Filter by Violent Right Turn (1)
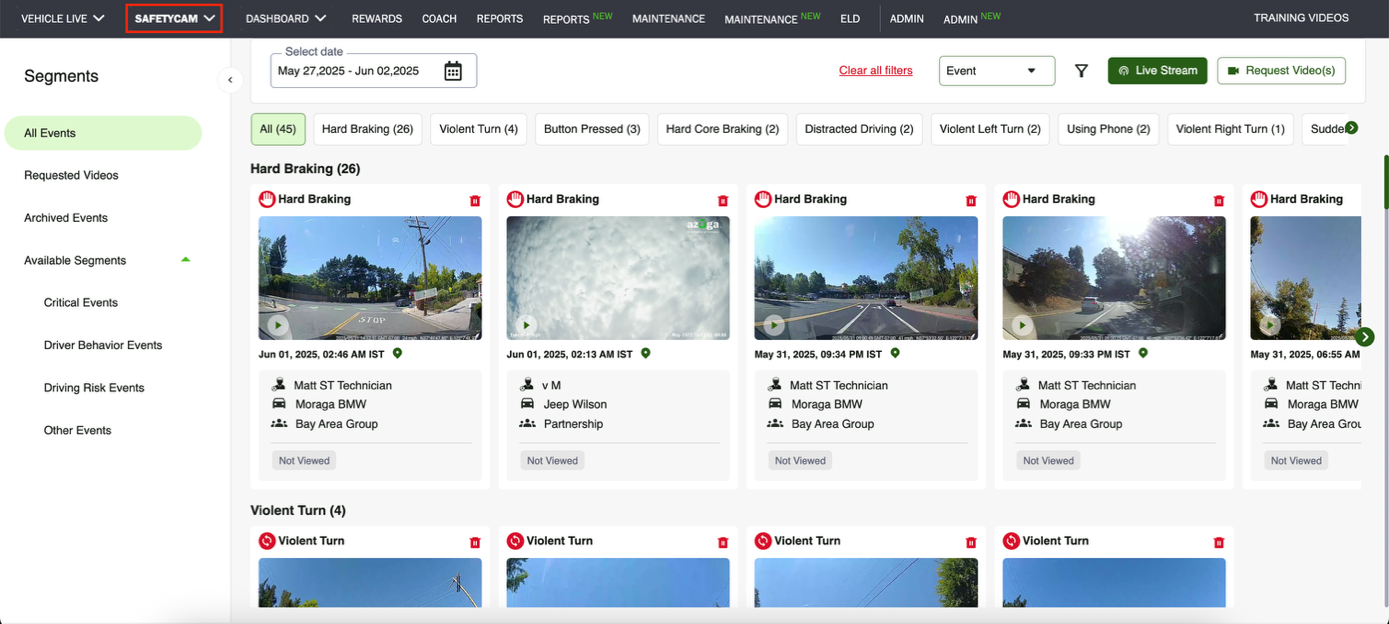The image size is (1389, 624). click(x=1230, y=129)
